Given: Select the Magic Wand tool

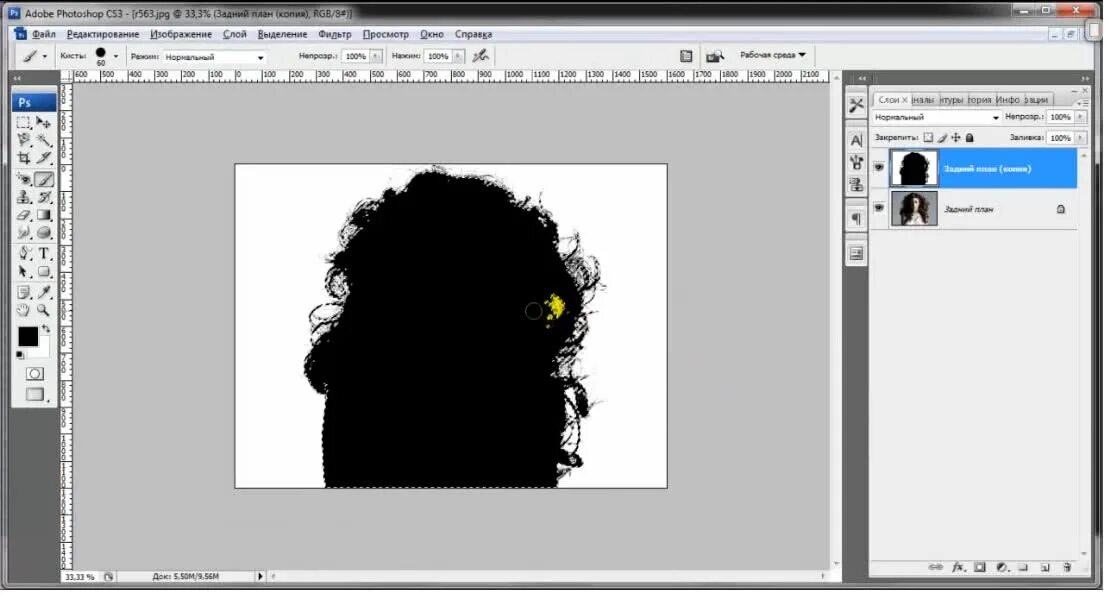Looking at the screenshot, I should (x=44, y=140).
